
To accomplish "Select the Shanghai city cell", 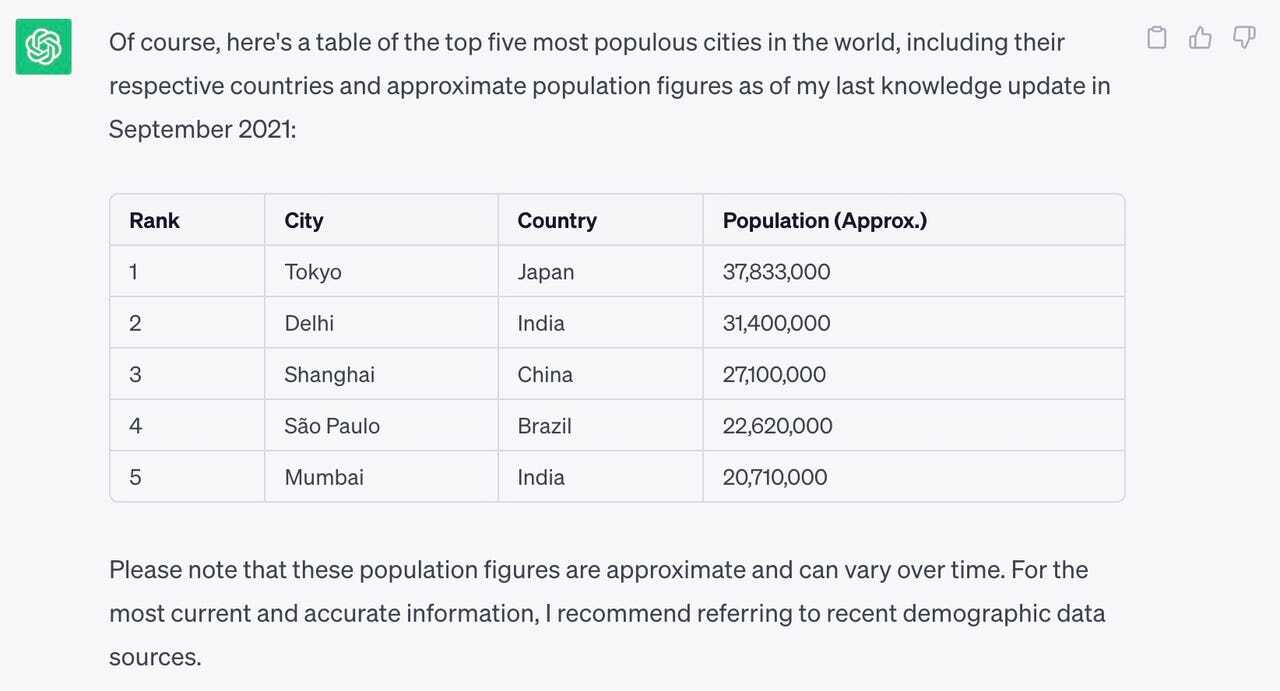I will (330, 375).
